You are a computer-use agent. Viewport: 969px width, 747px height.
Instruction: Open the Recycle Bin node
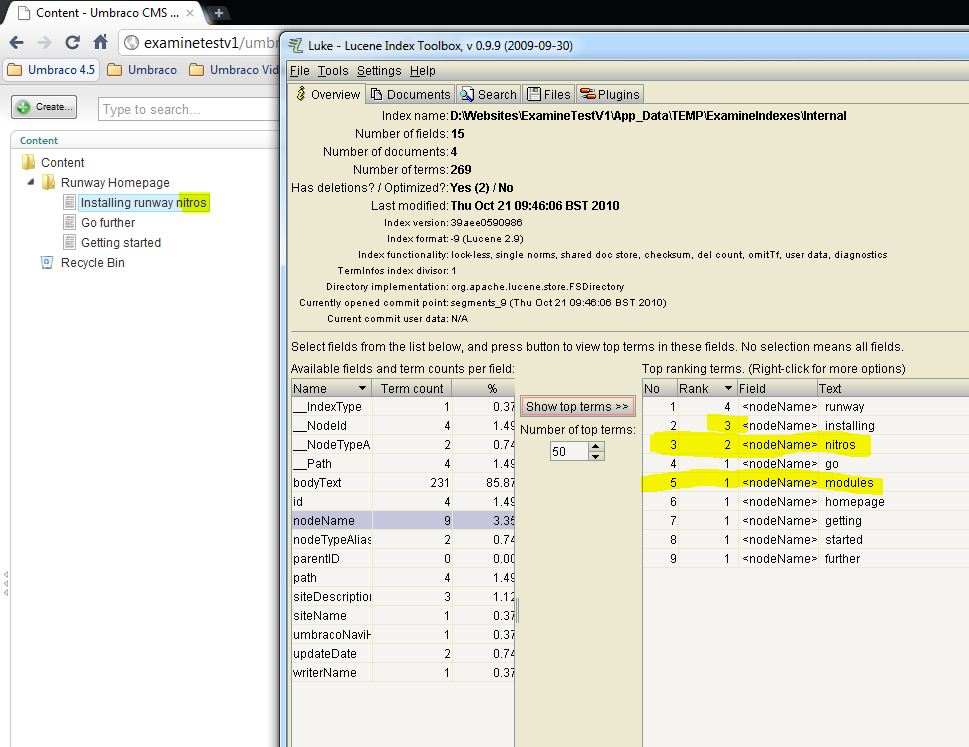tap(93, 263)
